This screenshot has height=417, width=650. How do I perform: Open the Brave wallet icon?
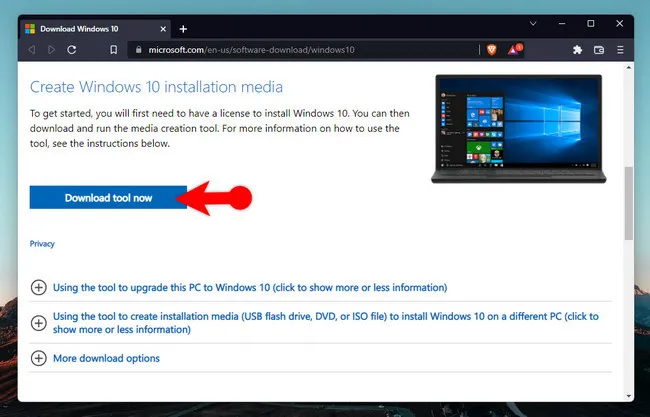click(x=599, y=50)
